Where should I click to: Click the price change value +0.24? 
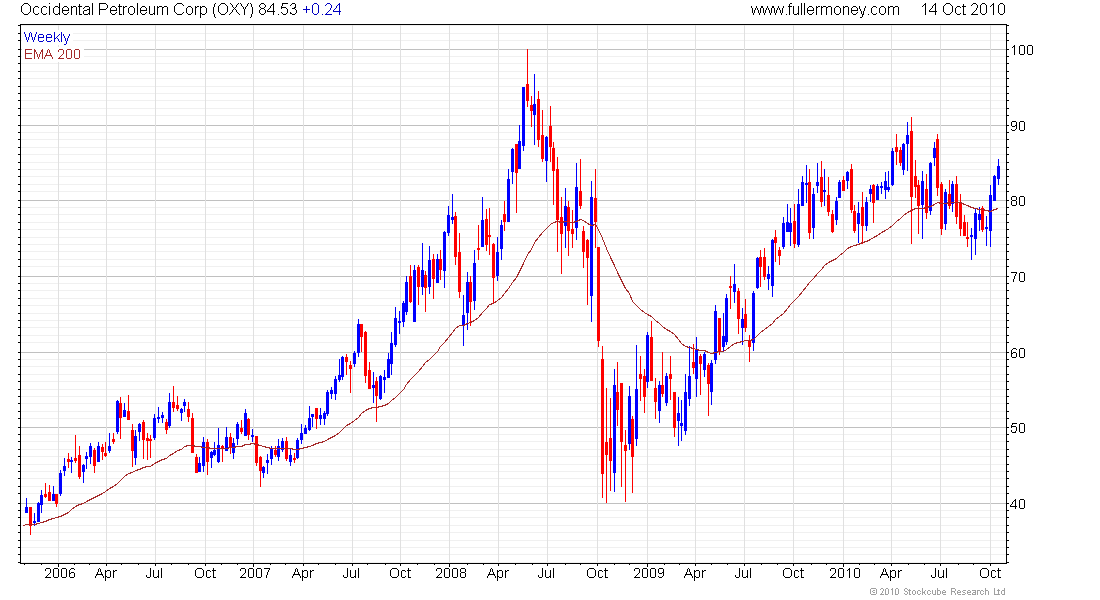pos(321,10)
